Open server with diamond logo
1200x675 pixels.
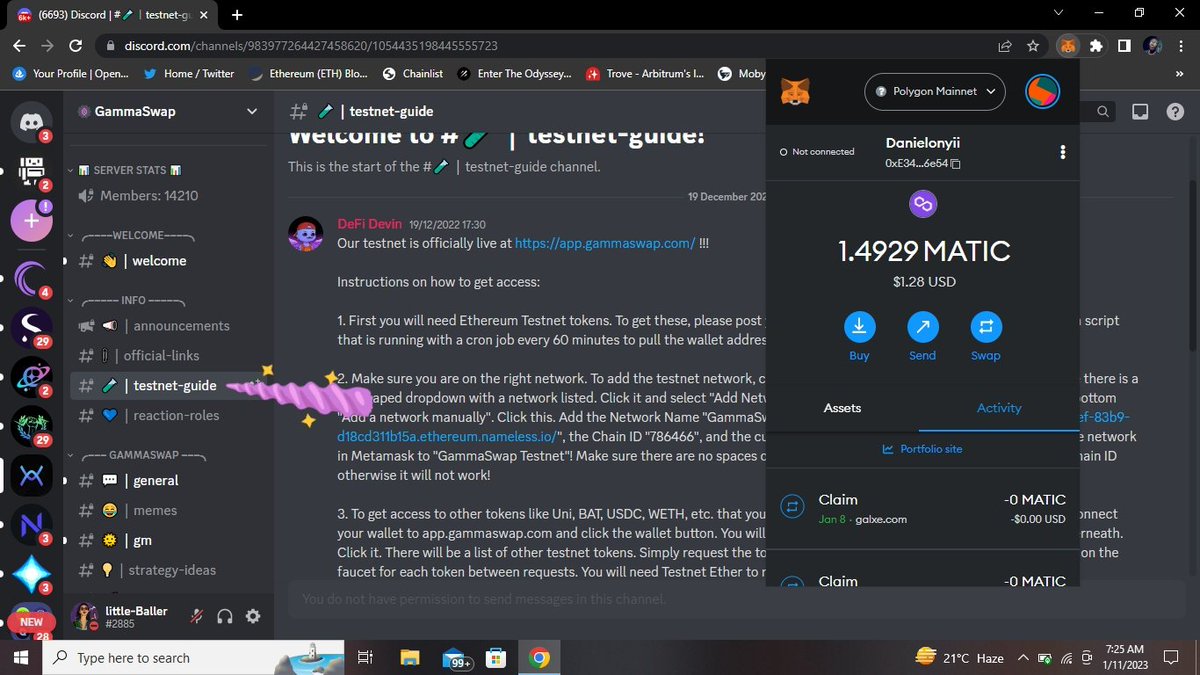point(30,573)
